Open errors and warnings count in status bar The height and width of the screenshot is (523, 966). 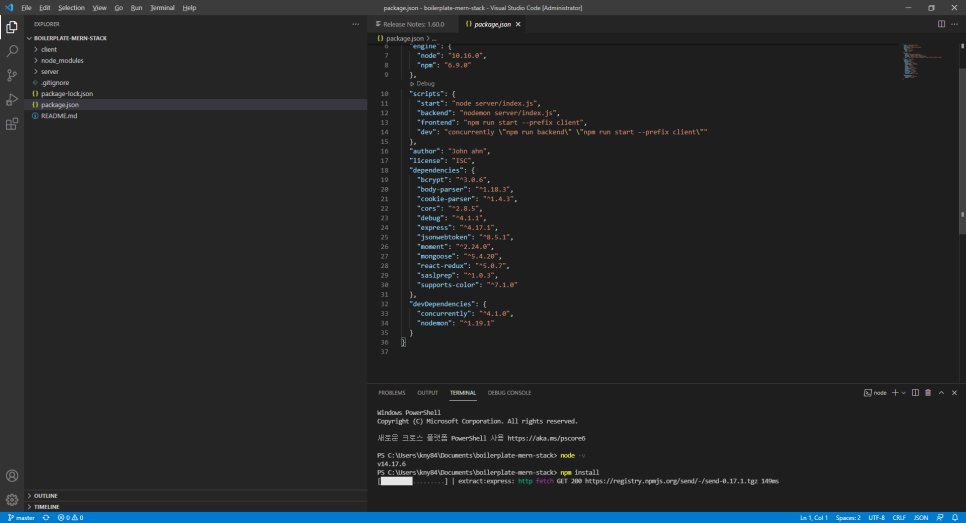click(70, 518)
